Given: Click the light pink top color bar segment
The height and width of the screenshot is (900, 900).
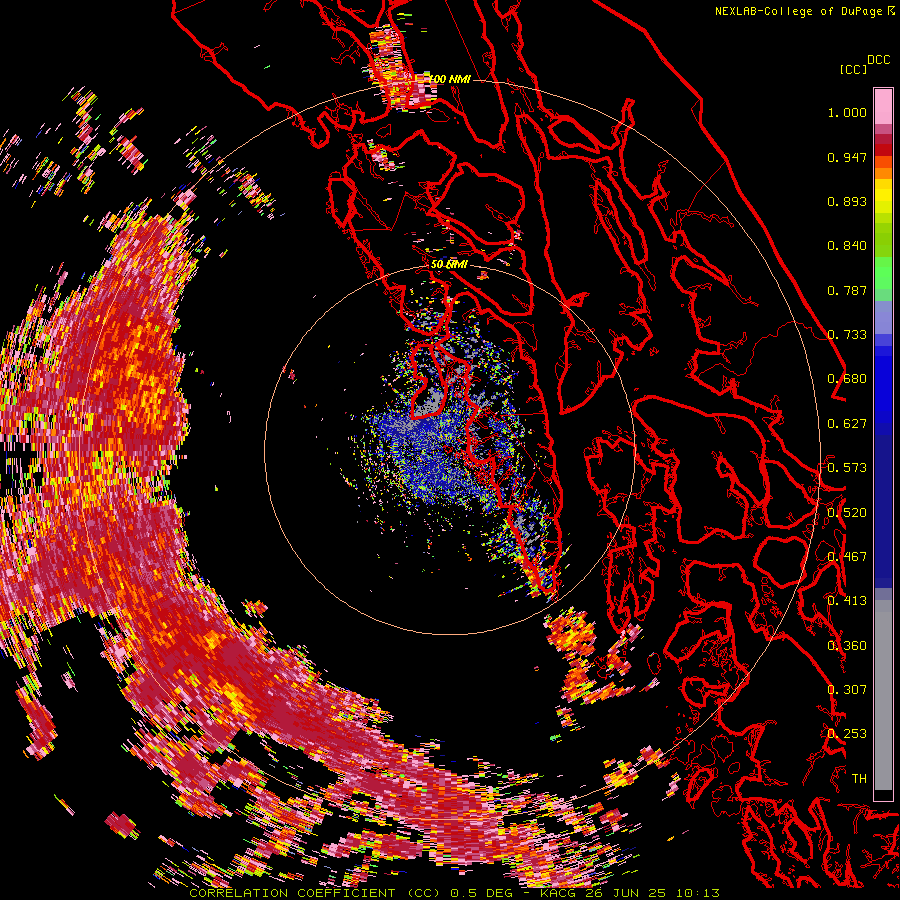Looking at the screenshot, I should [x=883, y=106].
